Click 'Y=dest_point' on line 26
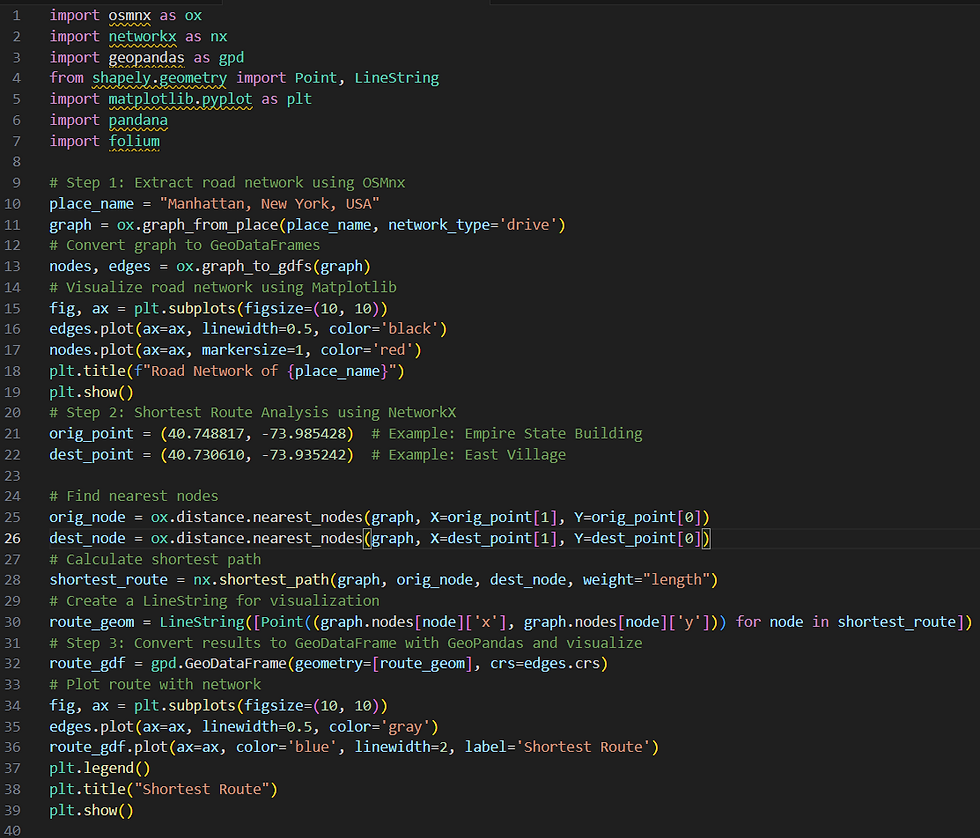 (x=625, y=539)
